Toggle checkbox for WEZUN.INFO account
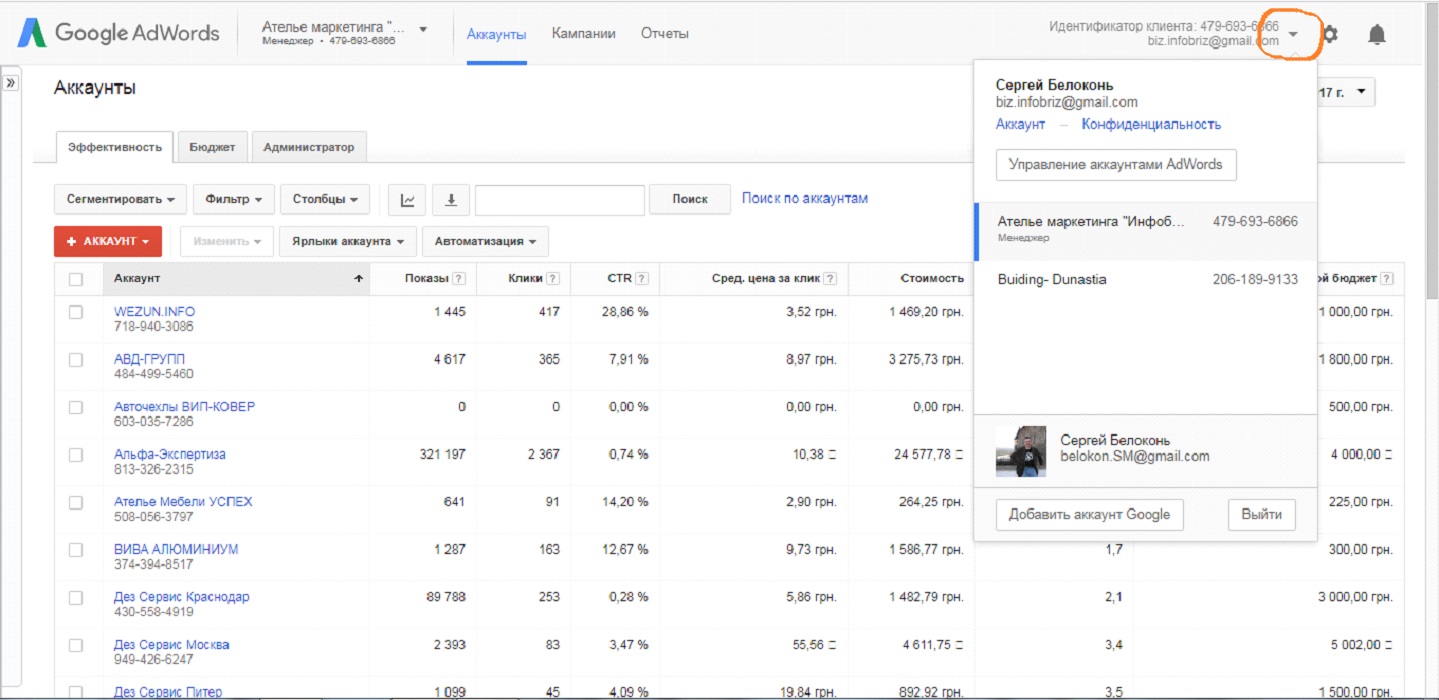The image size is (1439, 700). [x=76, y=312]
